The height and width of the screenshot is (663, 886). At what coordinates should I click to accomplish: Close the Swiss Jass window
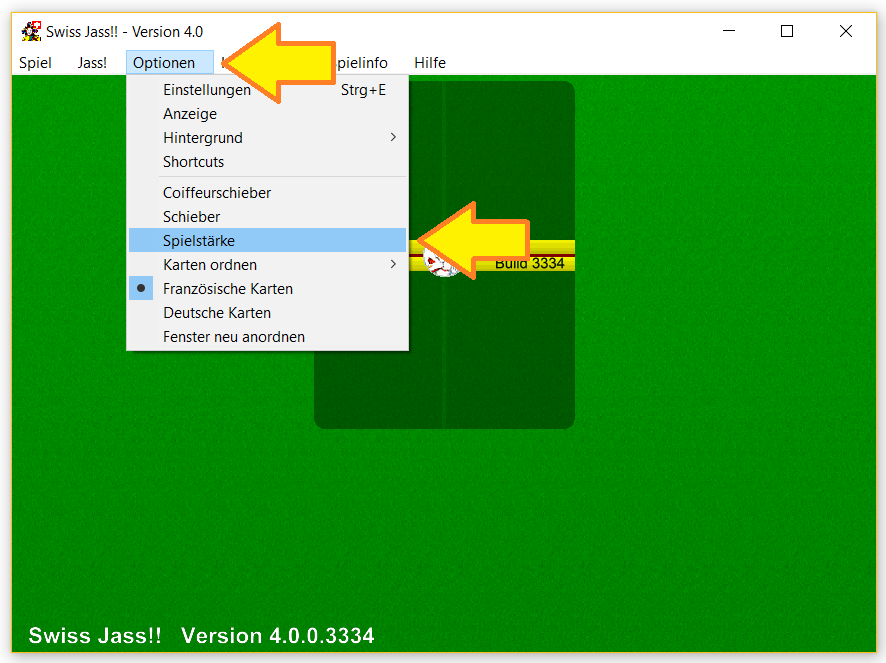pos(845,31)
